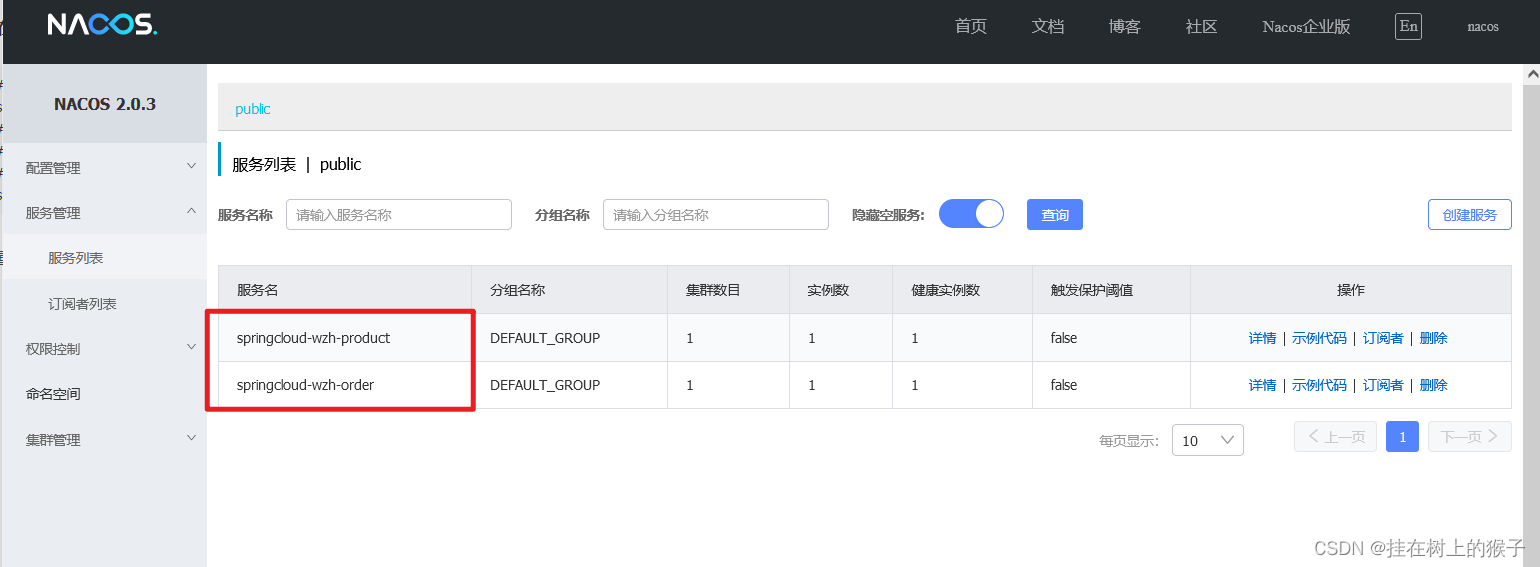This screenshot has width=1540, height=567.
Task: Open 订阅者列表 in the sidebar
Action: (x=82, y=304)
